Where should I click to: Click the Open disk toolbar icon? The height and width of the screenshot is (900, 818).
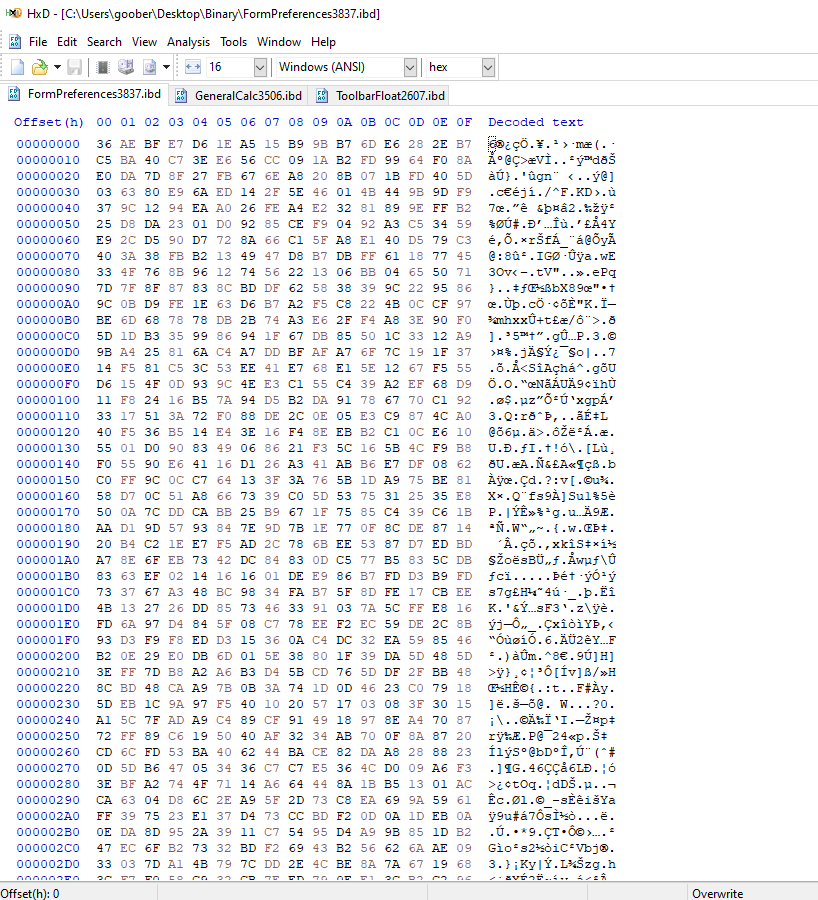(126, 67)
